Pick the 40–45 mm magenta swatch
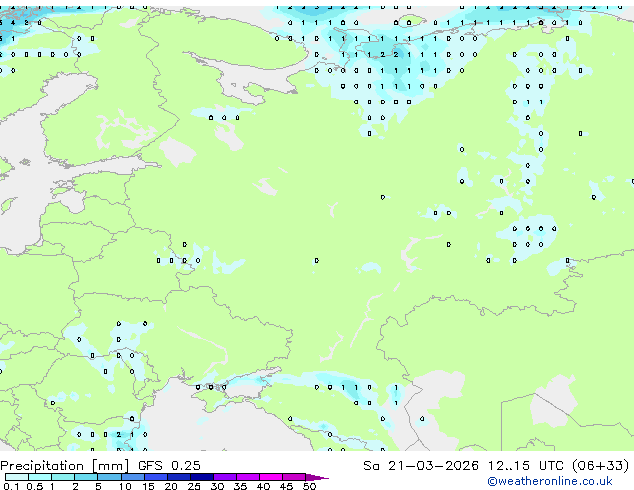Viewport: 634px width, 490px height. 271,477
